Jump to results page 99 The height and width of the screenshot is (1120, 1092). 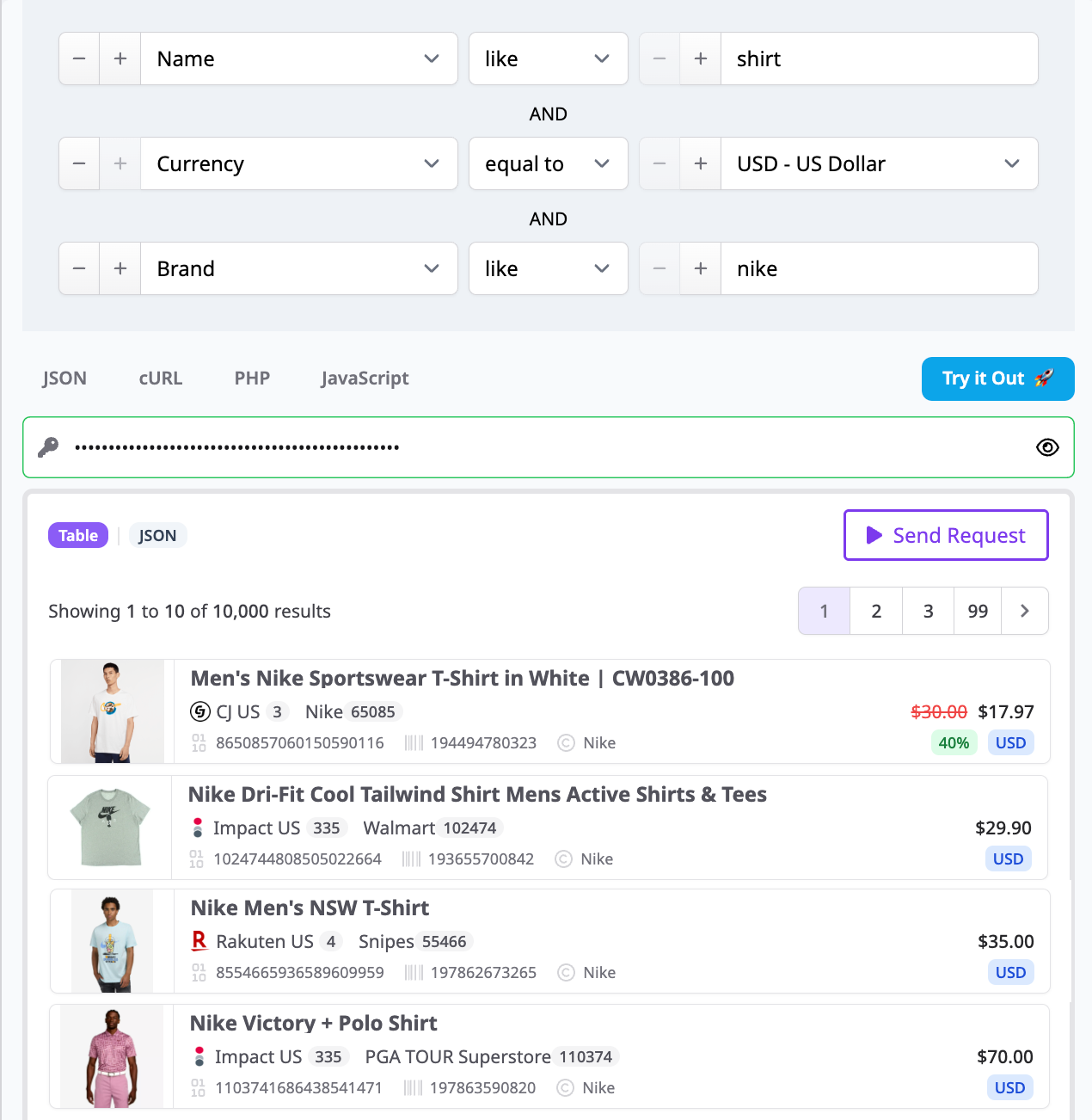pyautogui.click(x=978, y=611)
